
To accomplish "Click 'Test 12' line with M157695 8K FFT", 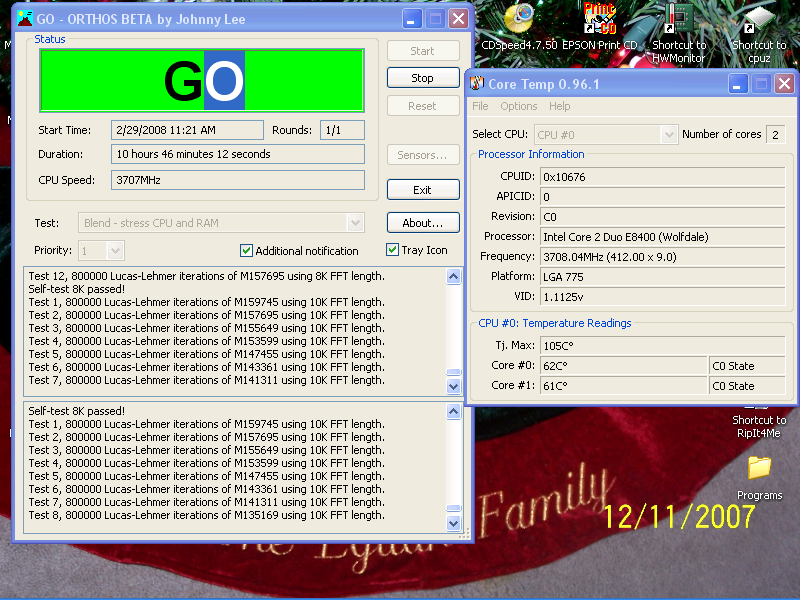I will click(x=207, y=276).
